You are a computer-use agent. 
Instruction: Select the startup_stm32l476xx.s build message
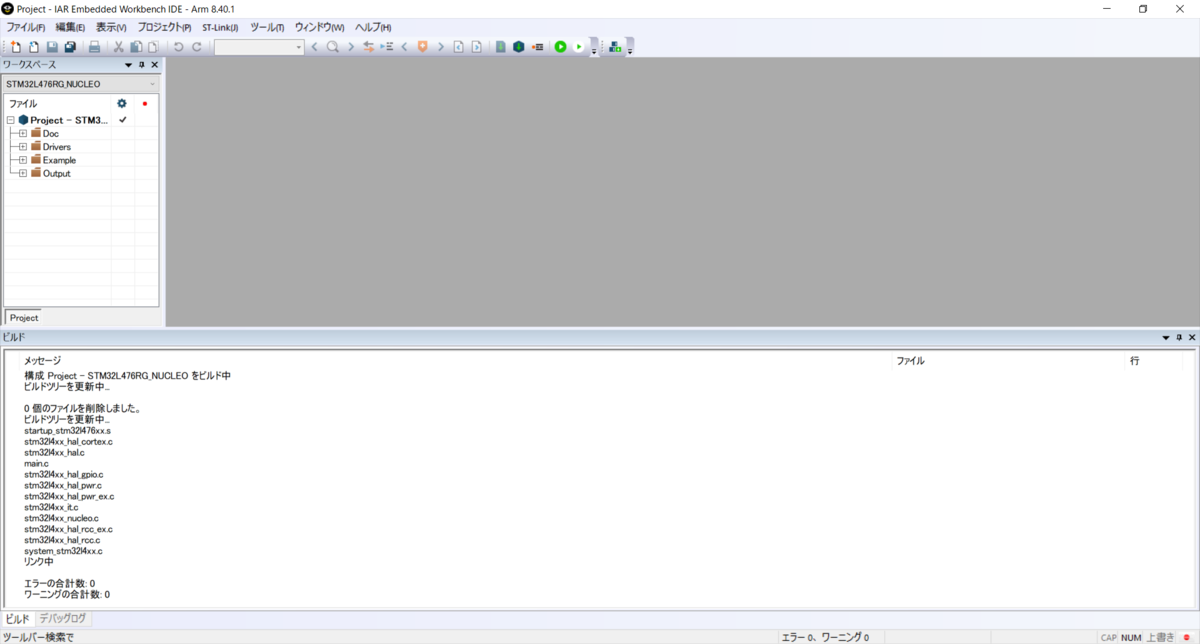[68, 430]
